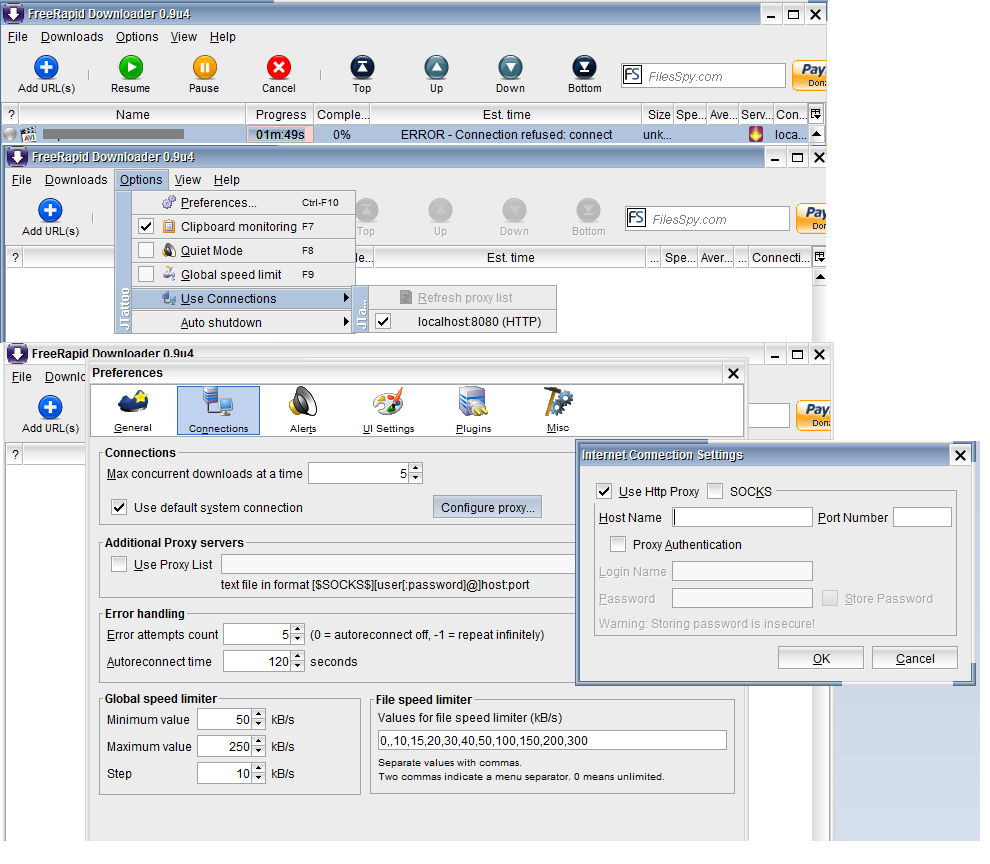The width and height of the screenshot is (990, 864).
Task: Click the red Cancel download icon
Action: pyautogui.click(x=278, y=68)
